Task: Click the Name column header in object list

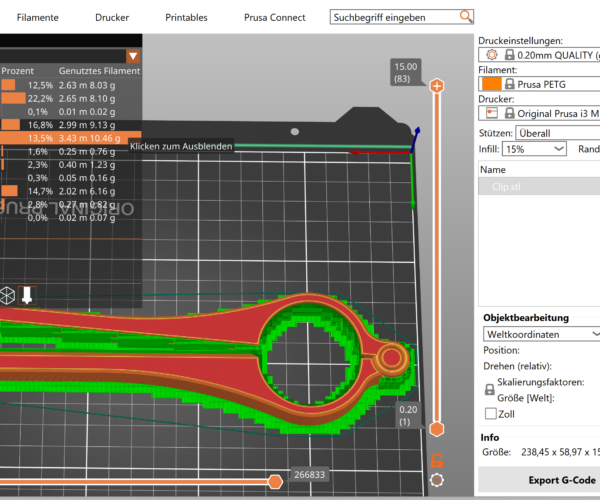Action: pyautogui.click(x=493, y=170)
